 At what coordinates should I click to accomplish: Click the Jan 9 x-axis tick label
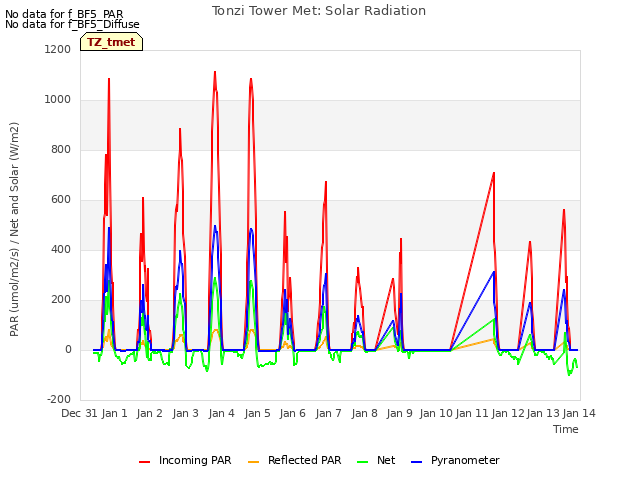(400, 413)
